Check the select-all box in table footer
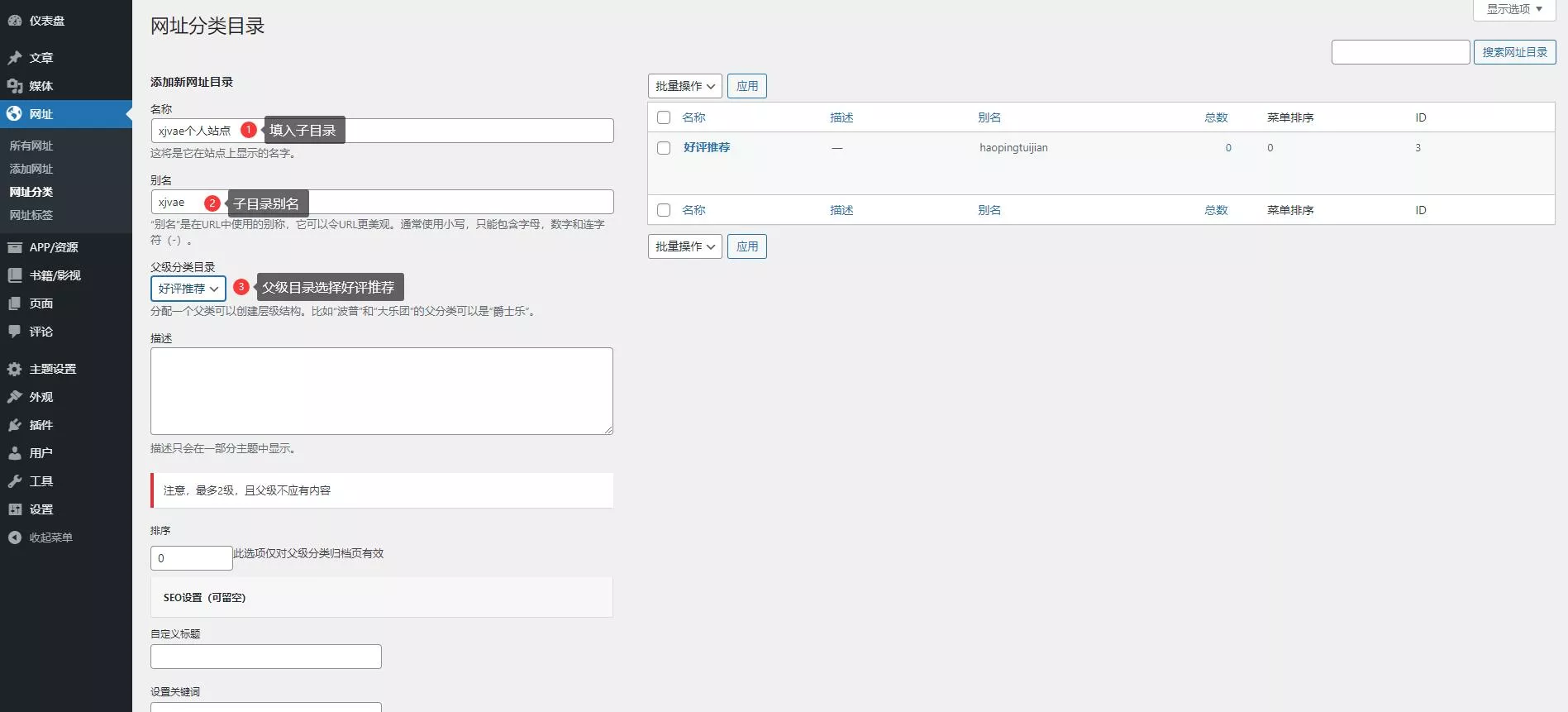The height and width of the screenshot is (712, 1568). [664, 210]
